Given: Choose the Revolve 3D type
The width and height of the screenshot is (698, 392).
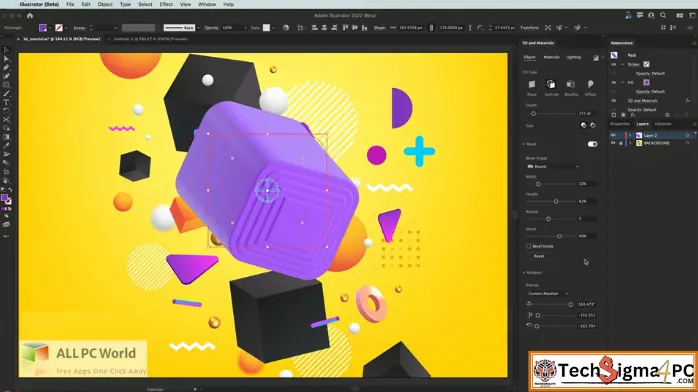Looking at the screenshot, I should point(571,85).
